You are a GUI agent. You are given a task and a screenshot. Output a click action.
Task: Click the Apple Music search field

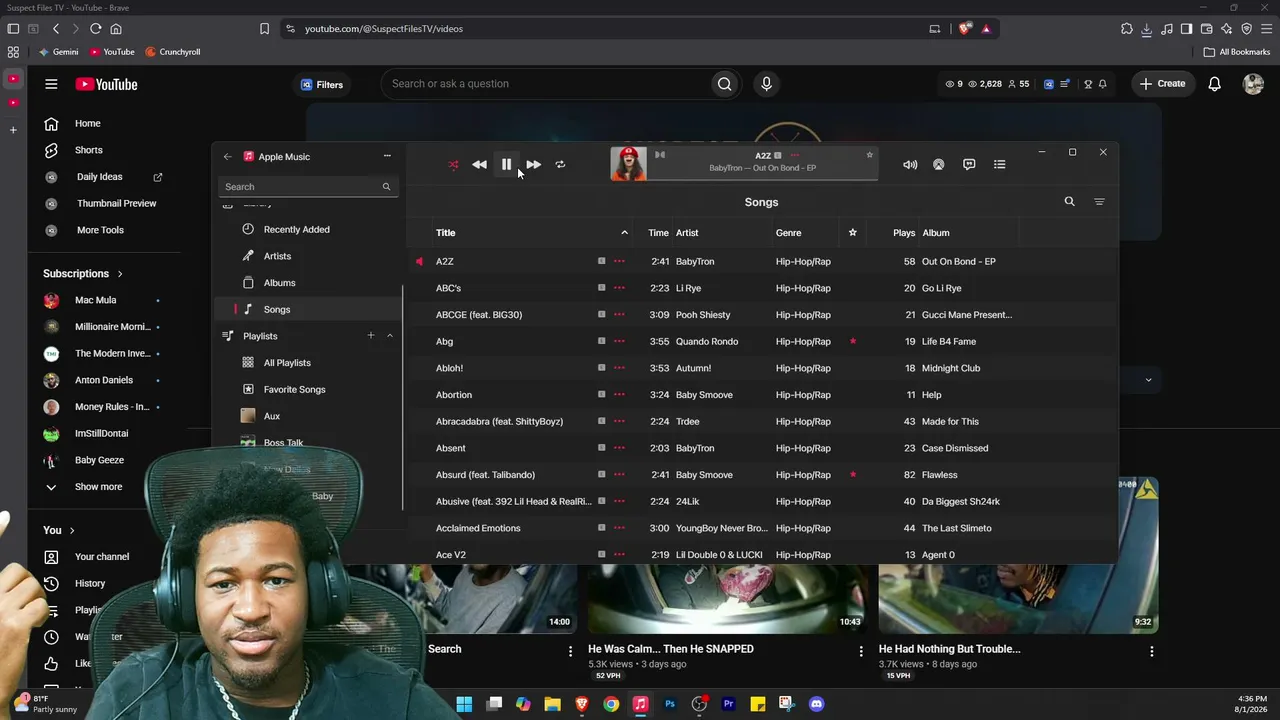pyautogui.click(x=306, y=187)
